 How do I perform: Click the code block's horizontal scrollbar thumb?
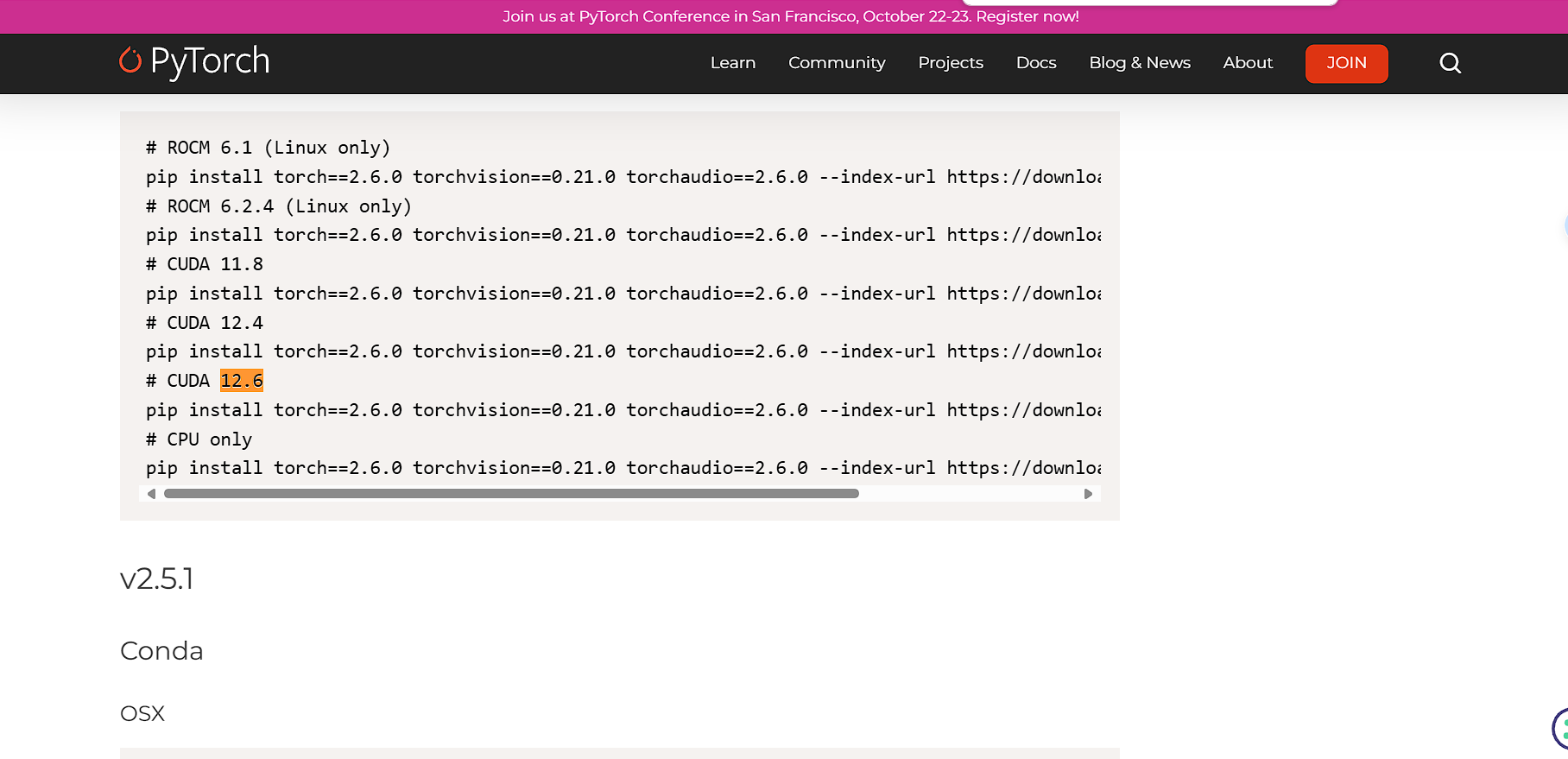(x=511, y=494)
